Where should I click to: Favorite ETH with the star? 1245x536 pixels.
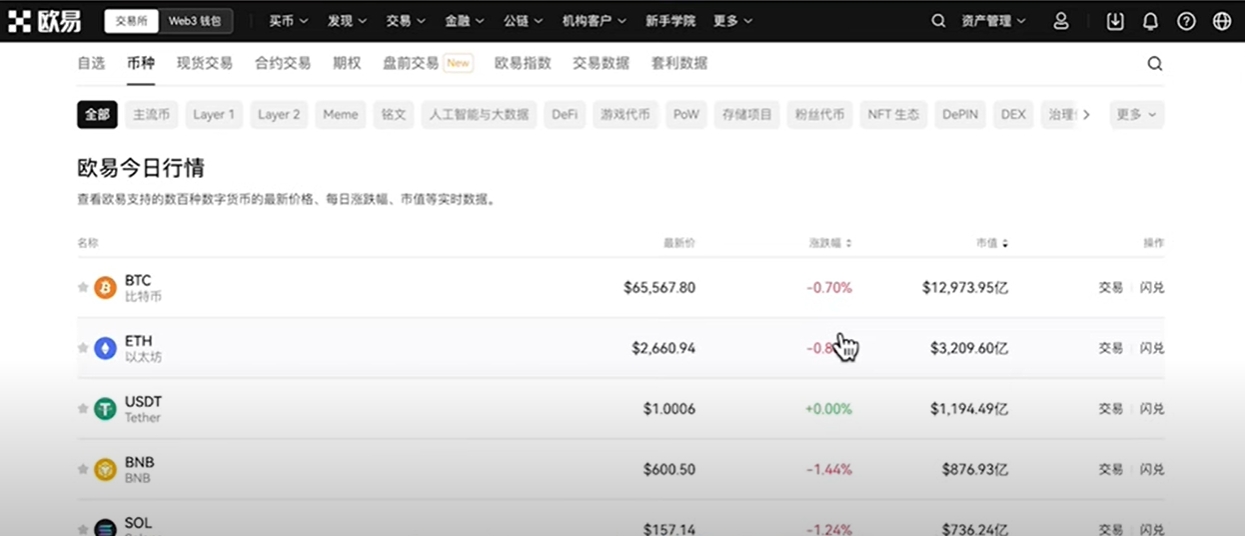coord(83,348)
